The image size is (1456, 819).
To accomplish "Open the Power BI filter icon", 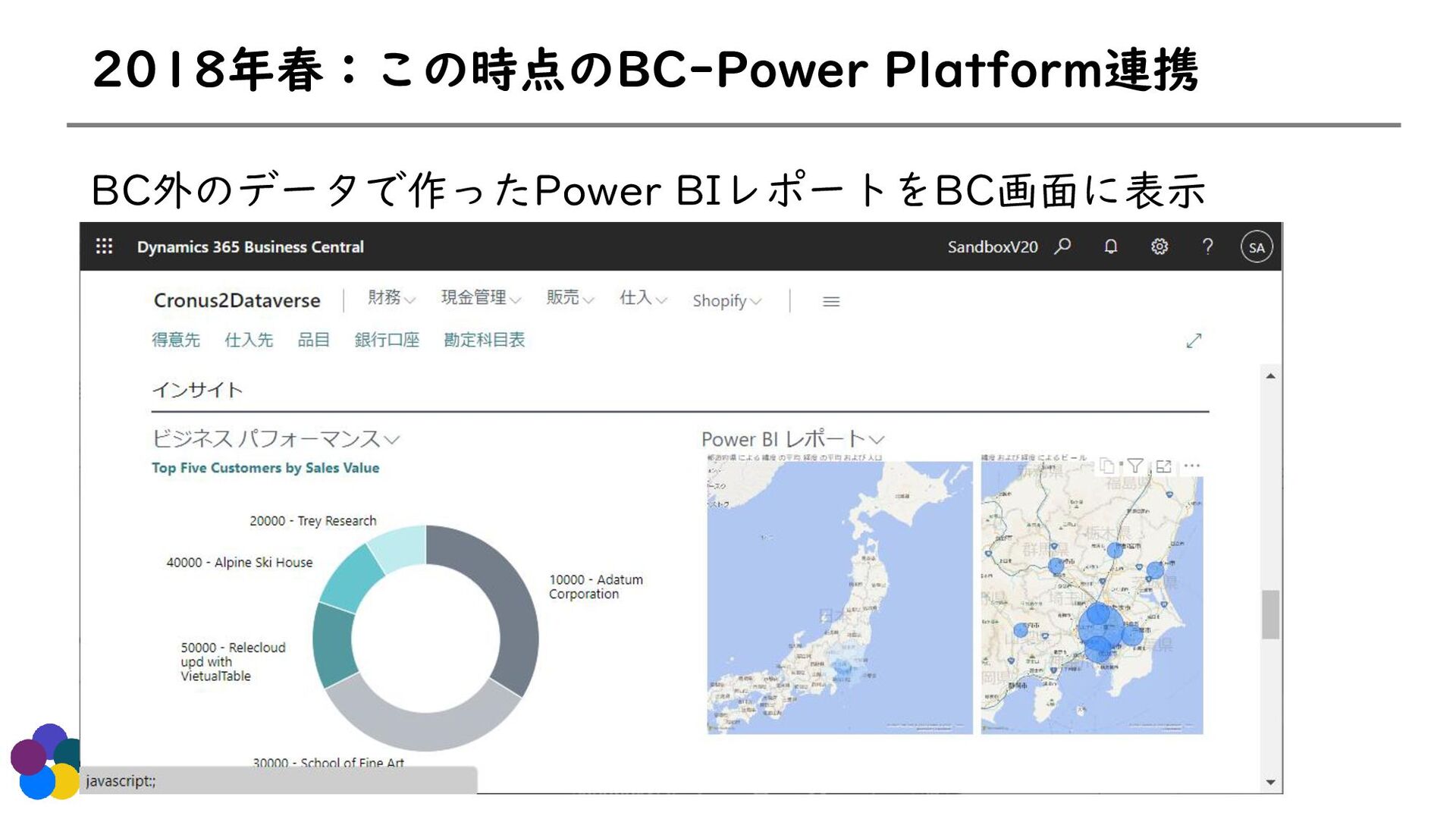I will click(x=1135, y=466).
